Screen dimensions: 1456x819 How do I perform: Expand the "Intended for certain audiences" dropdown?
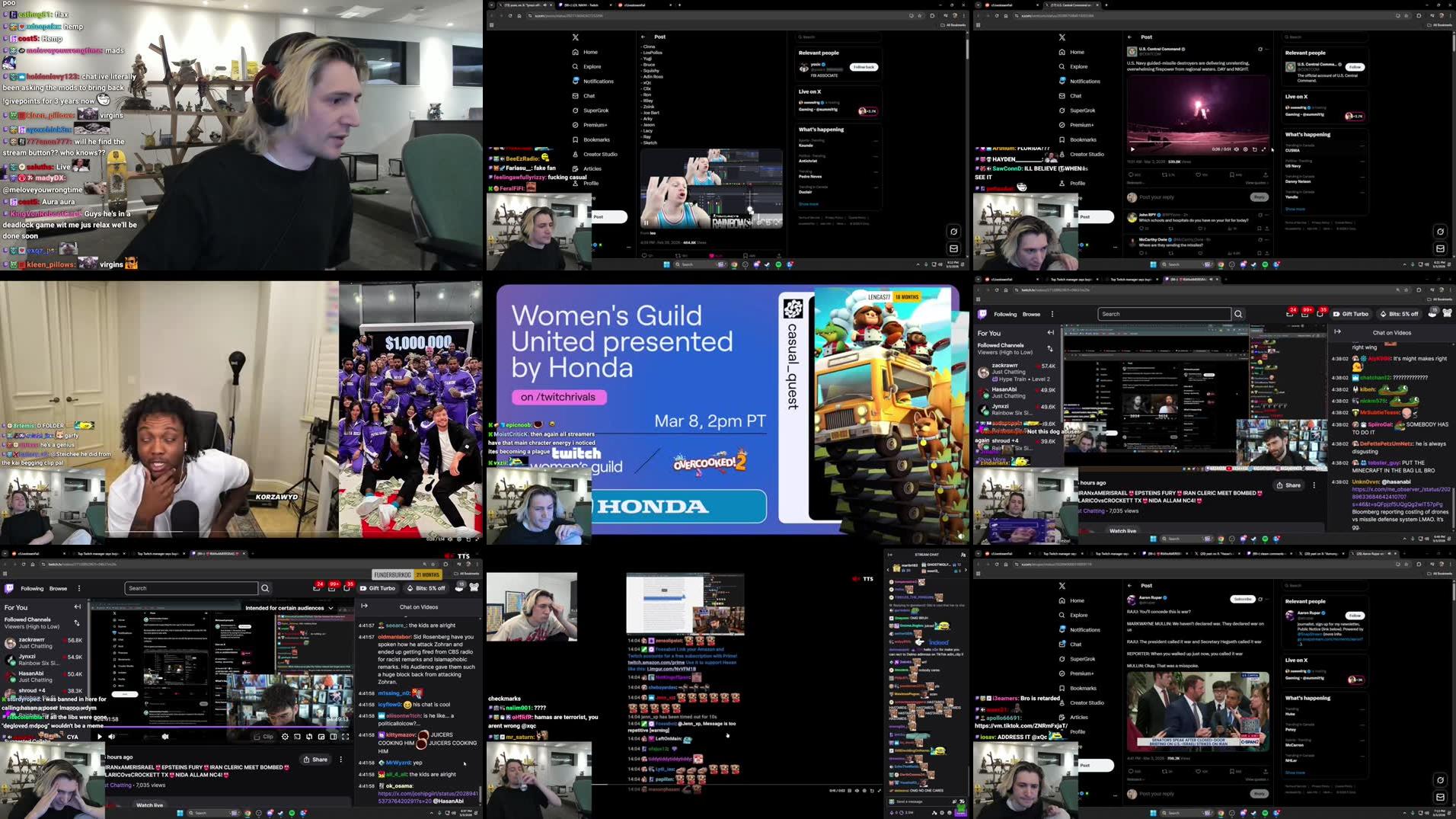point(330,608)
